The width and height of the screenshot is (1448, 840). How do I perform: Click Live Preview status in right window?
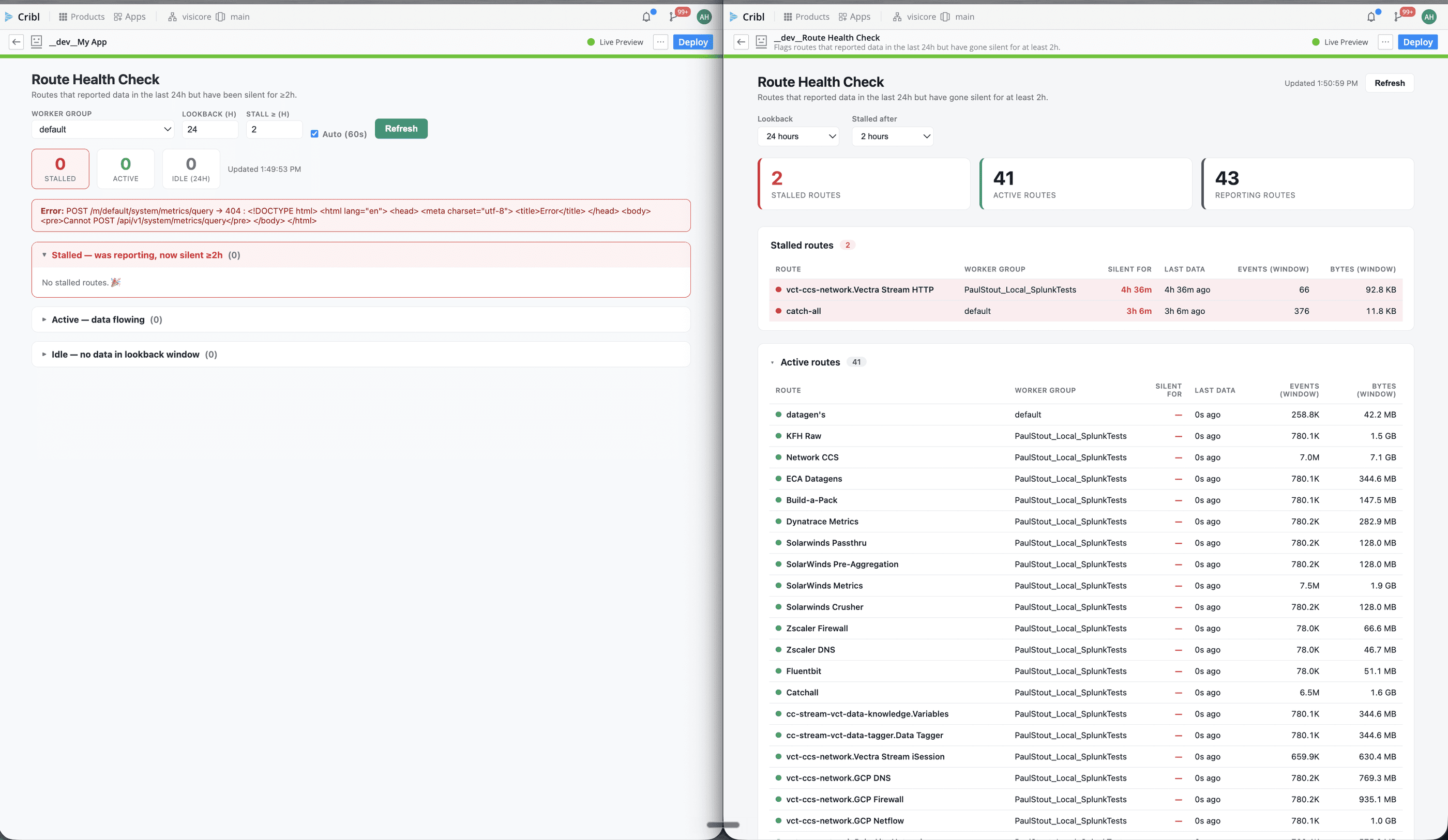pyautogui.click(x=1340, y=42)
